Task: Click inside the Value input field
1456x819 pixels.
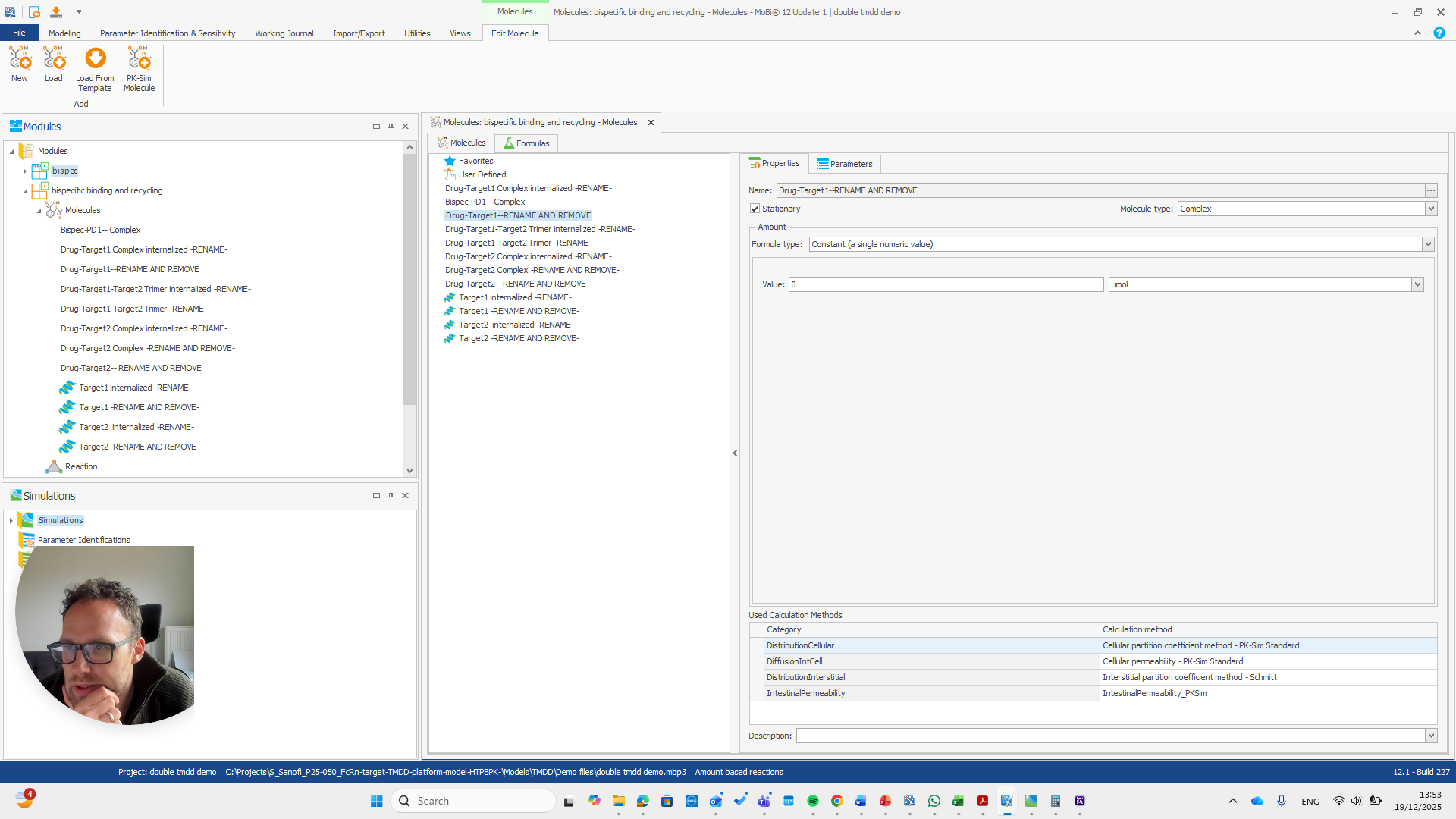Action: click(x=944, y=284)
